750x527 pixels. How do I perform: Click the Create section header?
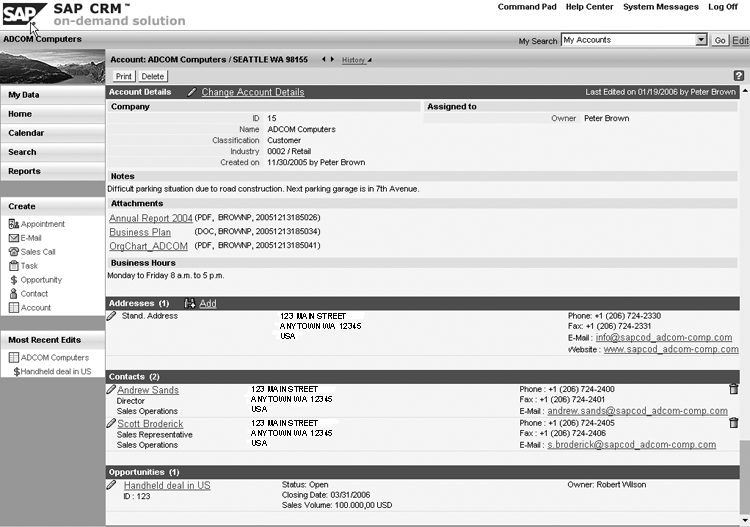tap(53, 206)
